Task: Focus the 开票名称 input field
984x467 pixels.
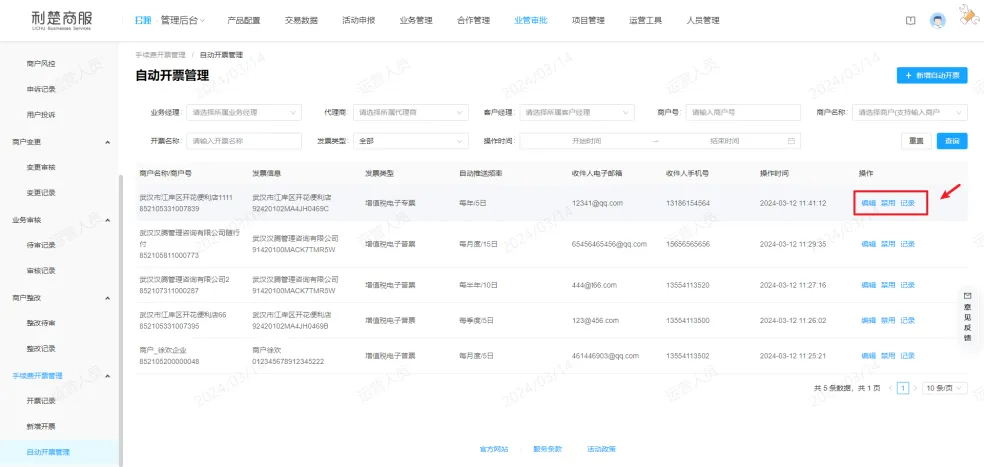Action: [244, 141]
